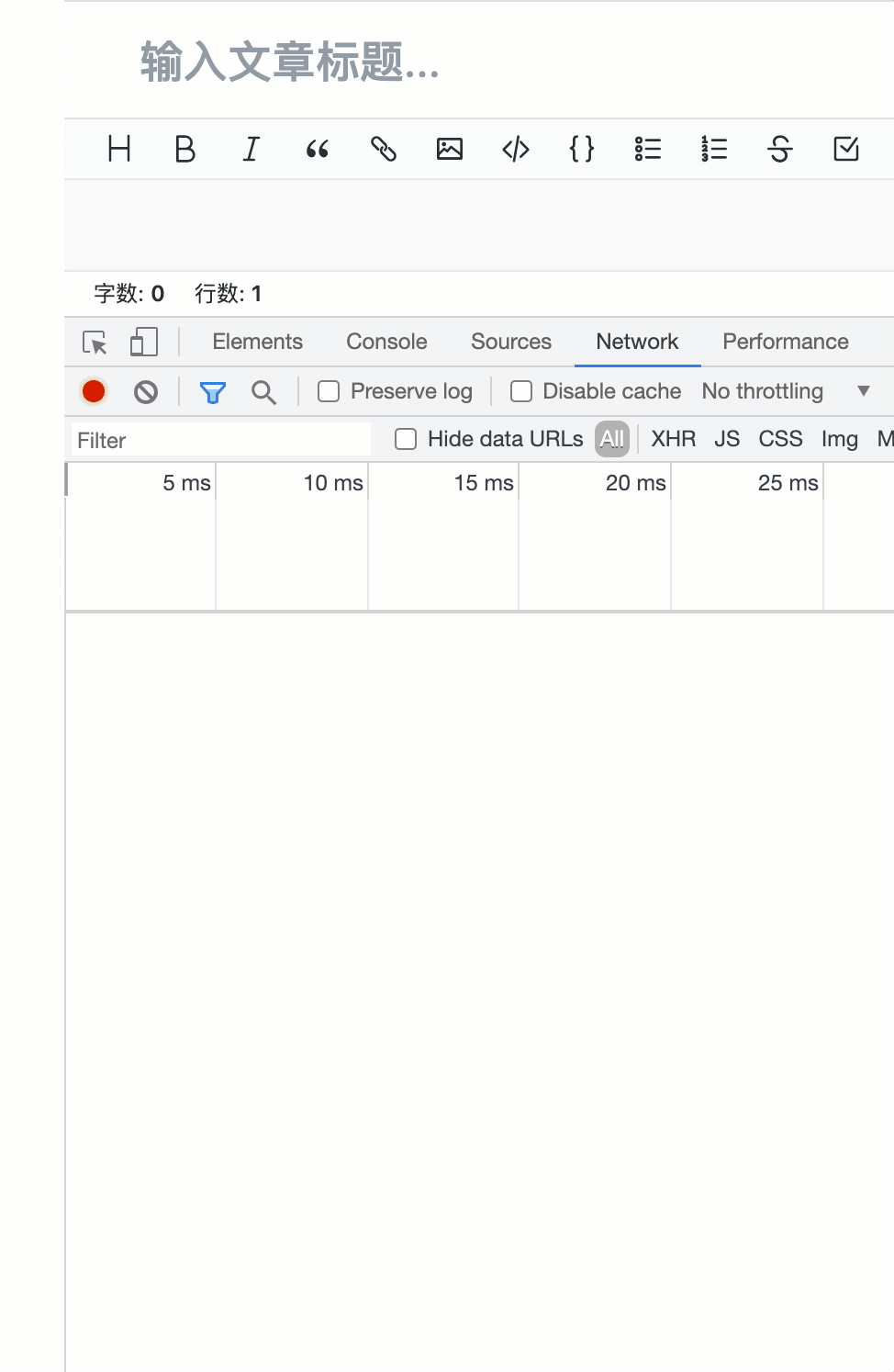Screen dimensions: 894x1372
Task: Toggle the device toolbar in DevTools
Action: click(x=144, y=343)
